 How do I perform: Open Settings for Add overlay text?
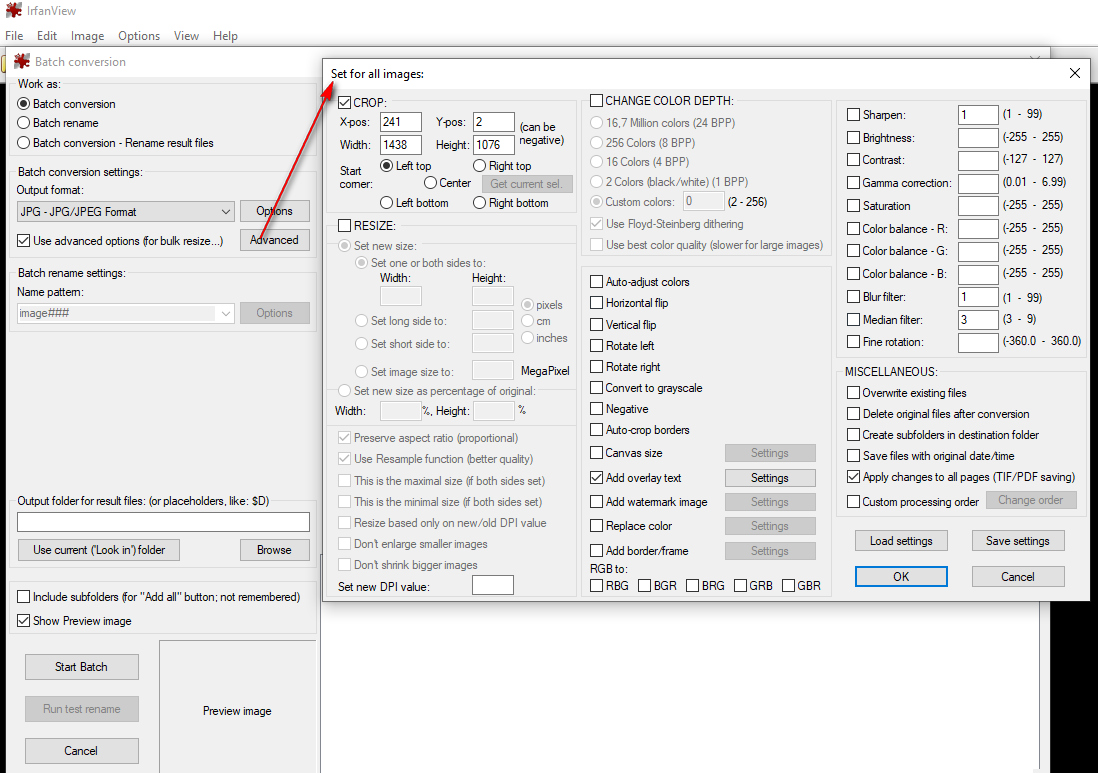pyautogui.click(x=770, y=478)
